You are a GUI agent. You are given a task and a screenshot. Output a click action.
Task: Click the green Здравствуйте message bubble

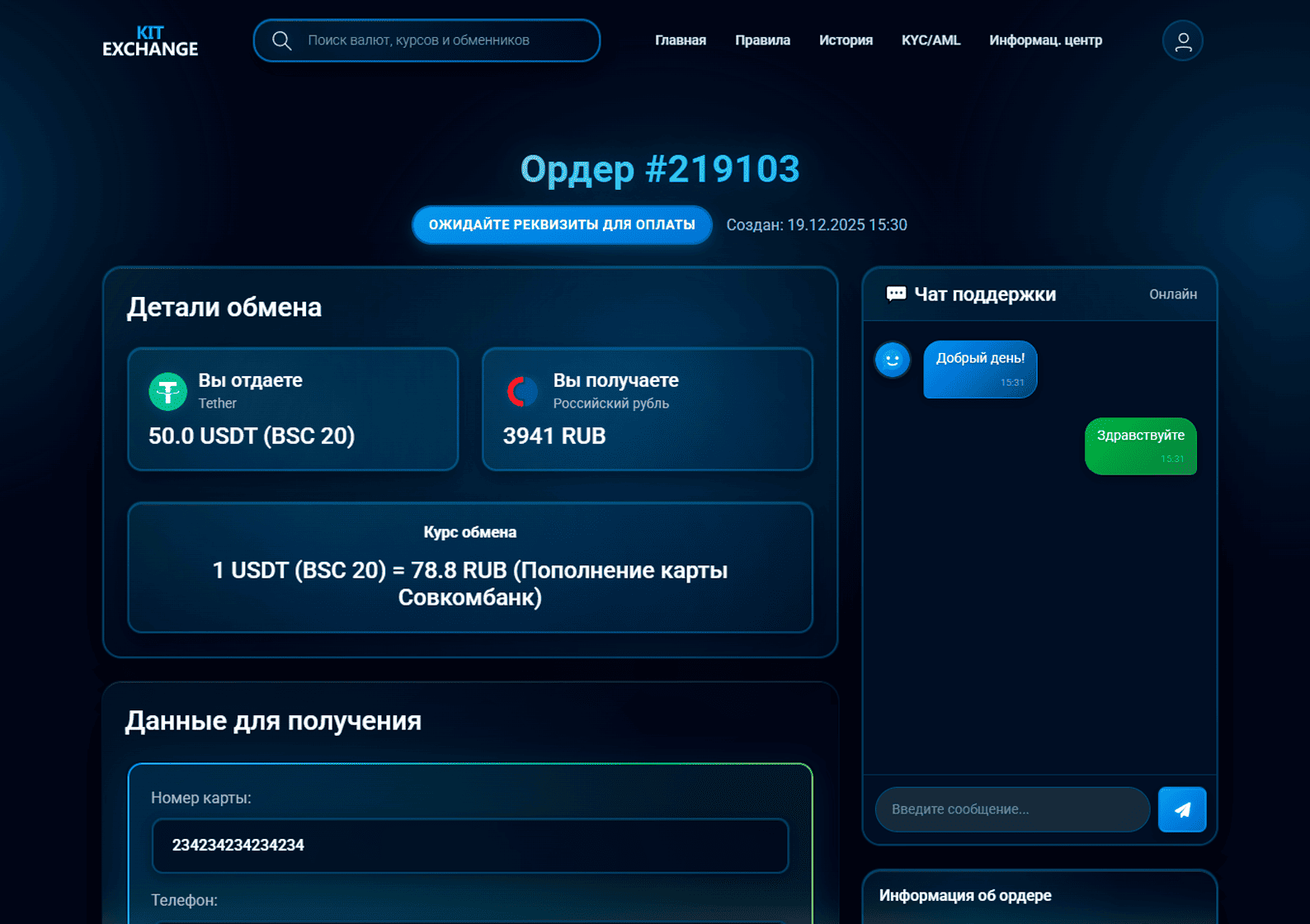(x=1140, y=445)
